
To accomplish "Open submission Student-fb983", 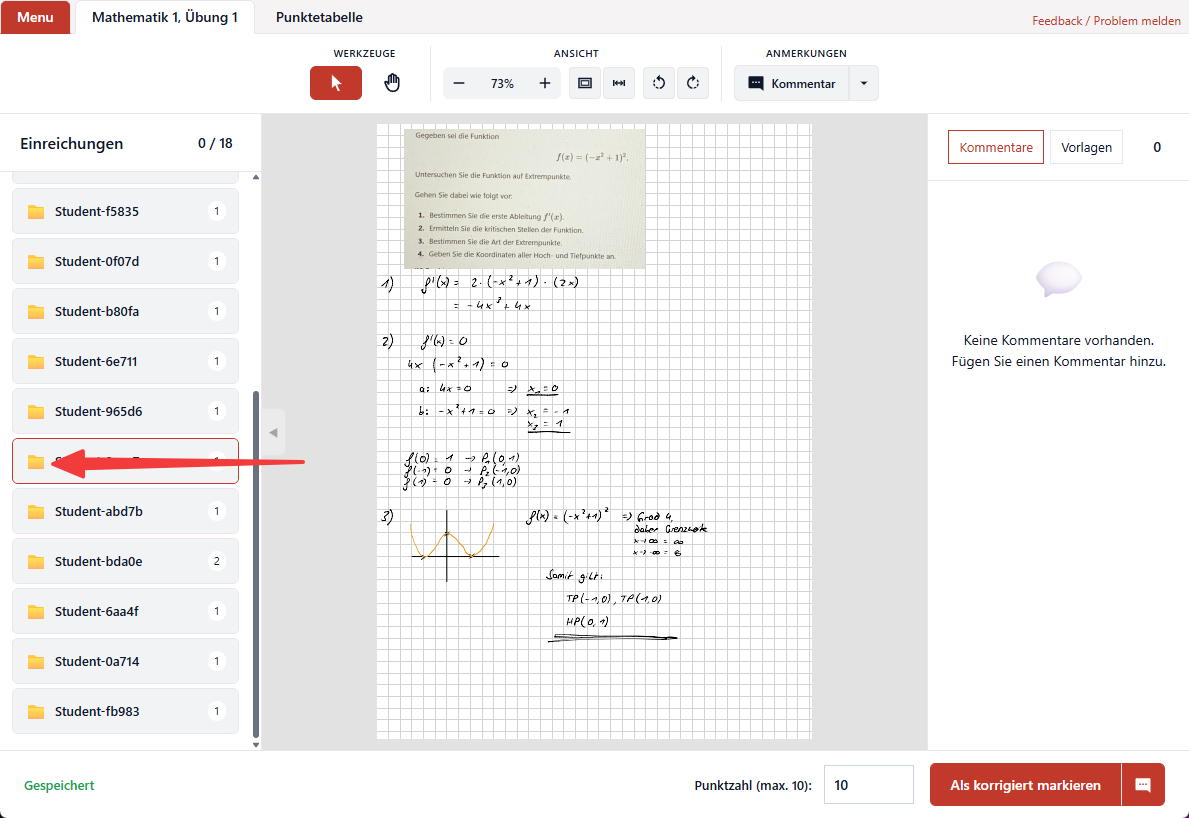I will click(125, 712).
